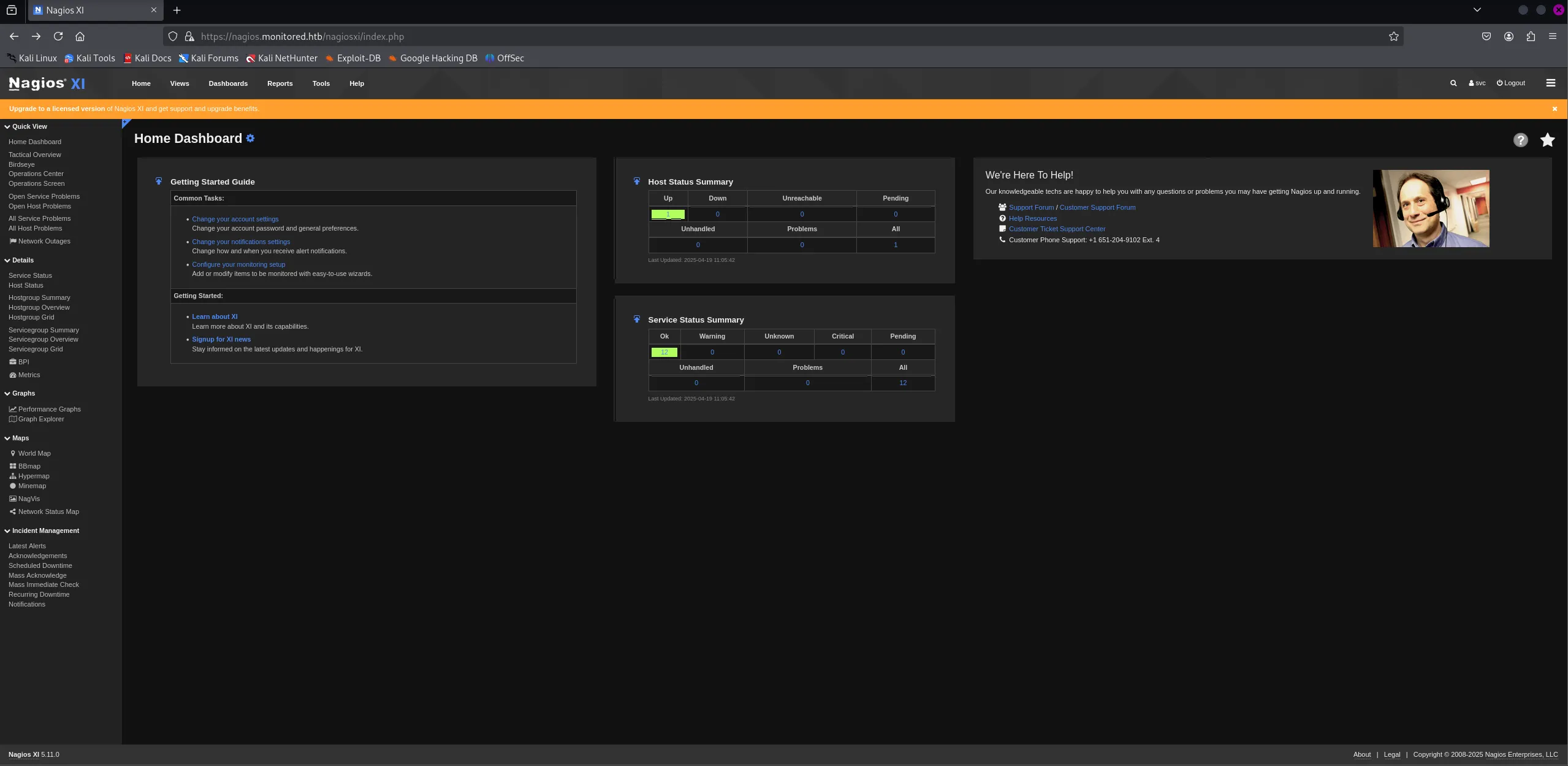Screen dimensions: 1568x766
Task: Open the Reports menu
Action: pyautogui.click(x=280, y=83)
